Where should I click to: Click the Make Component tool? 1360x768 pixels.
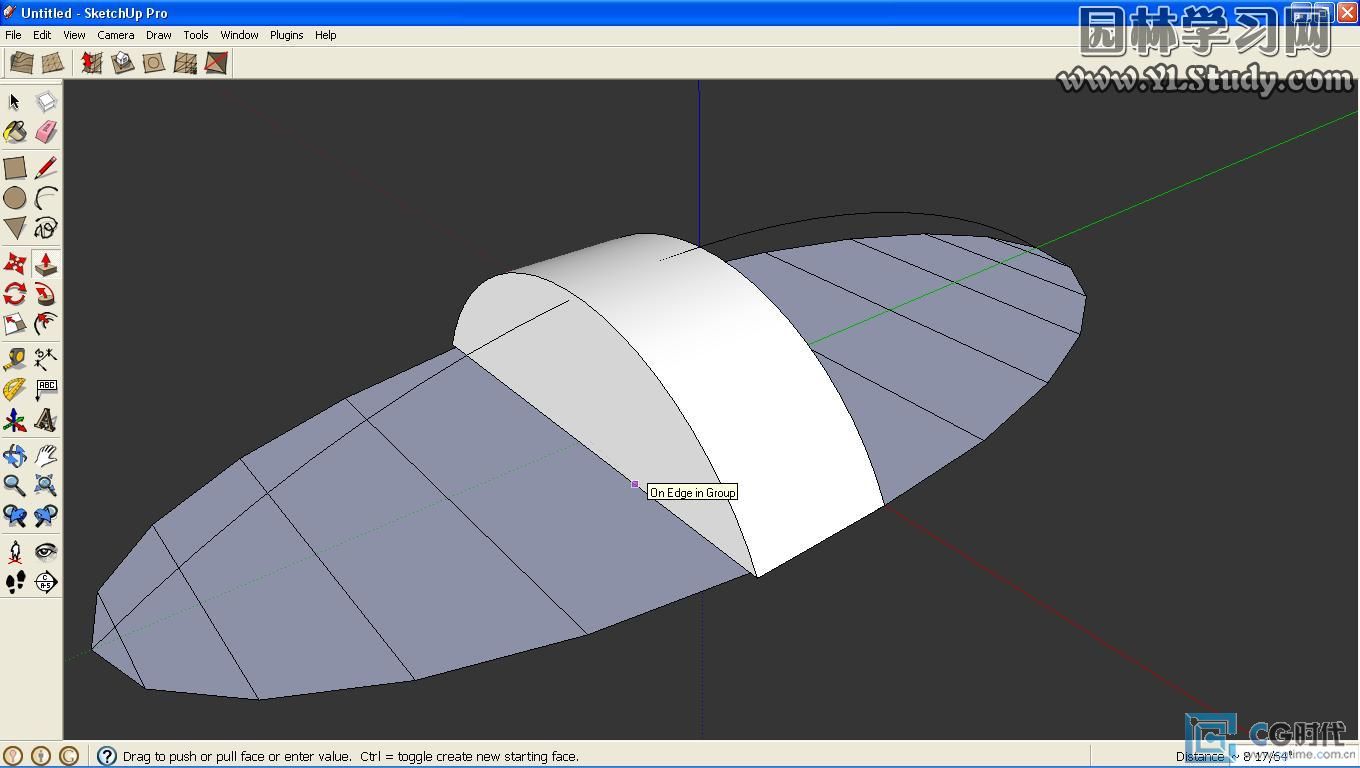coord(46,101)
